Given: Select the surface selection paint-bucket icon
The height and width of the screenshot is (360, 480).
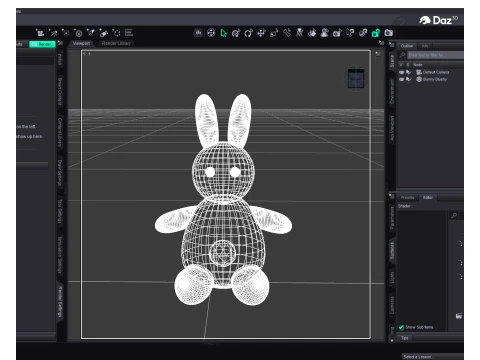Looking at the screenshot, I should tap(312, 33).
